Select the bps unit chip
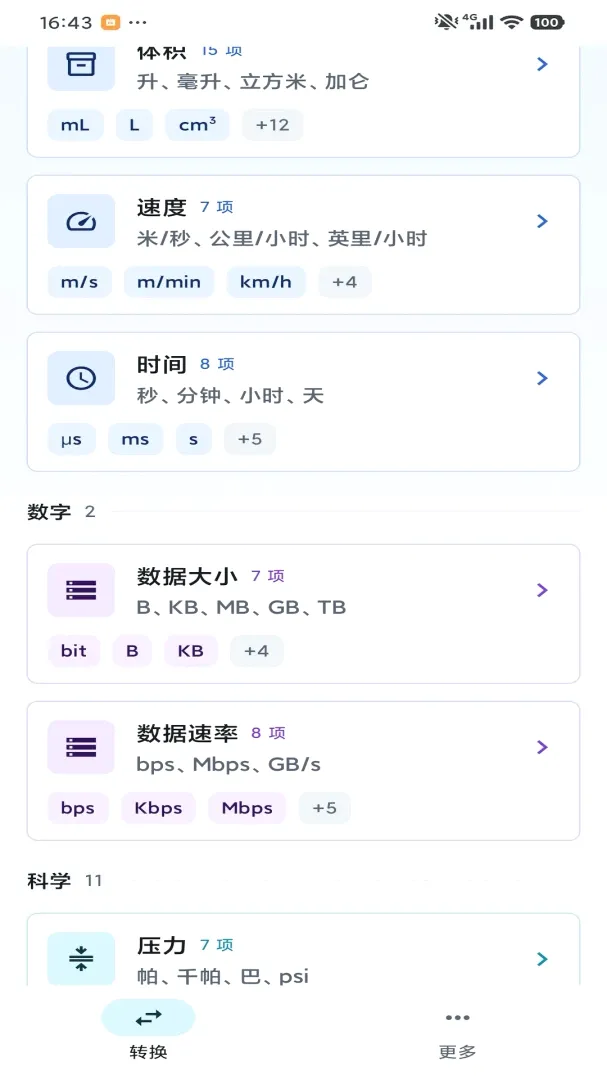Screen dimensions: 607x1080 78,808
